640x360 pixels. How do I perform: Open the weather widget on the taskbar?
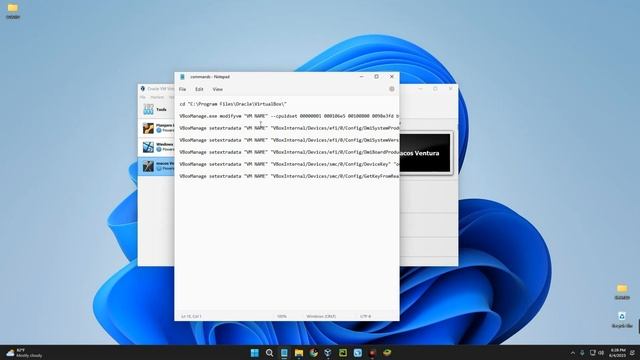(24, 353)
